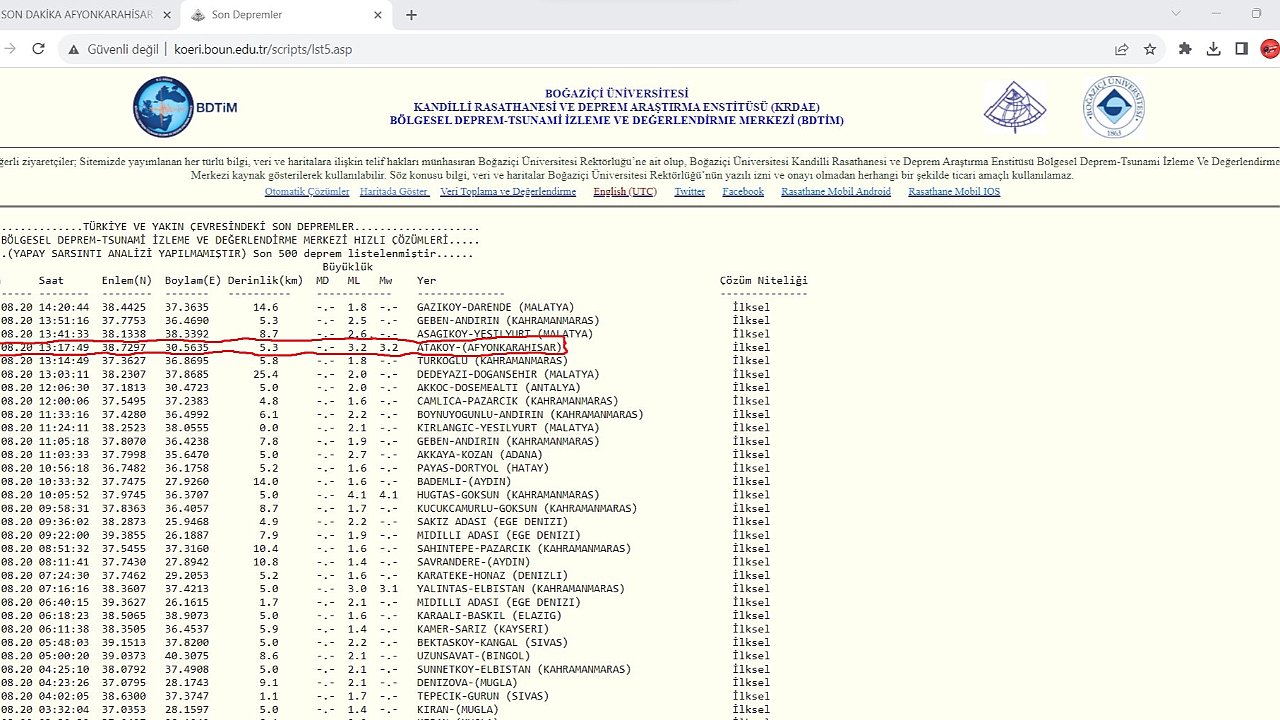This screenshot has width=1280, height=720.
Task: Click KAMER-SARIZ (KAYSERI) text
Action: point(483,629)
